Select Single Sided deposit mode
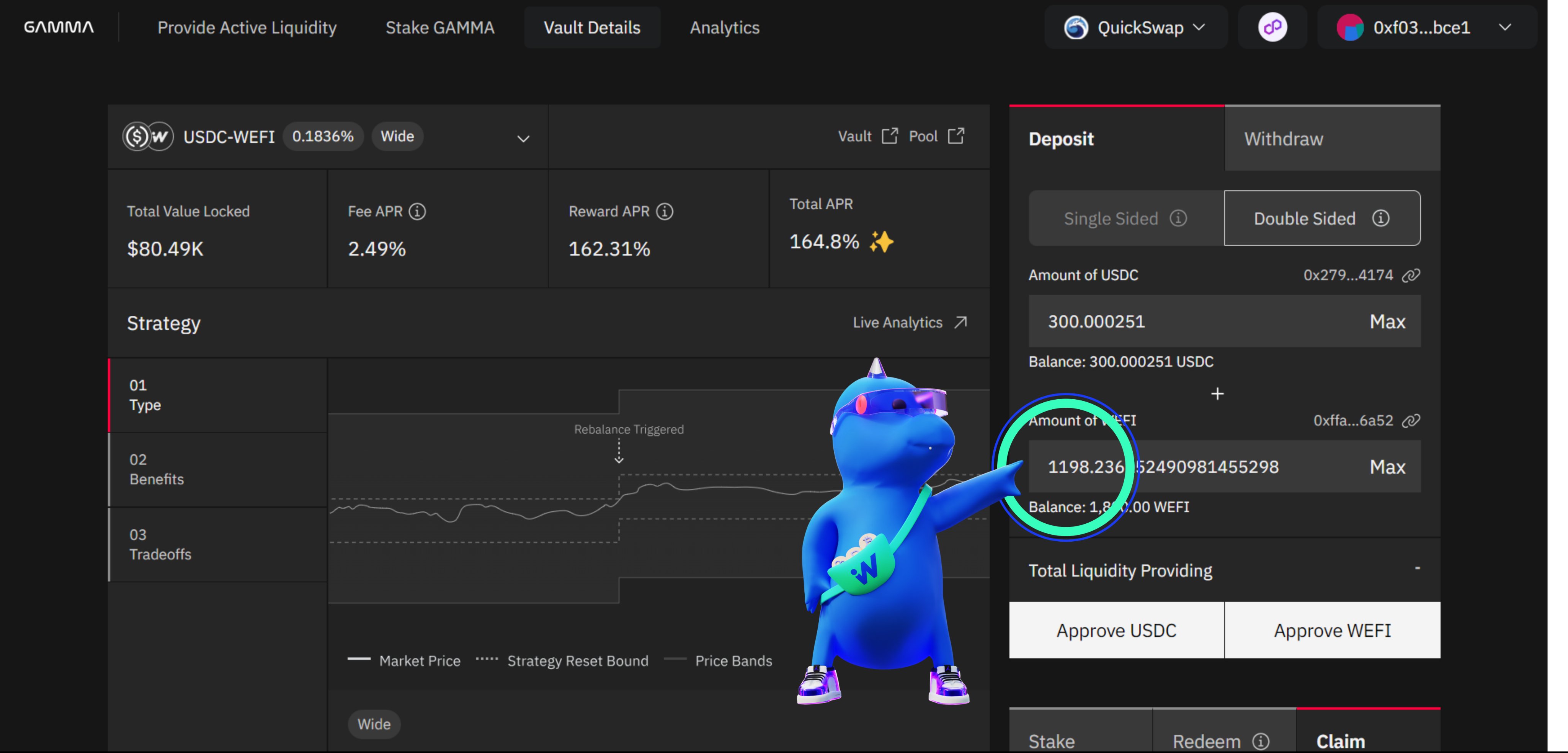 click(1126, 218)
